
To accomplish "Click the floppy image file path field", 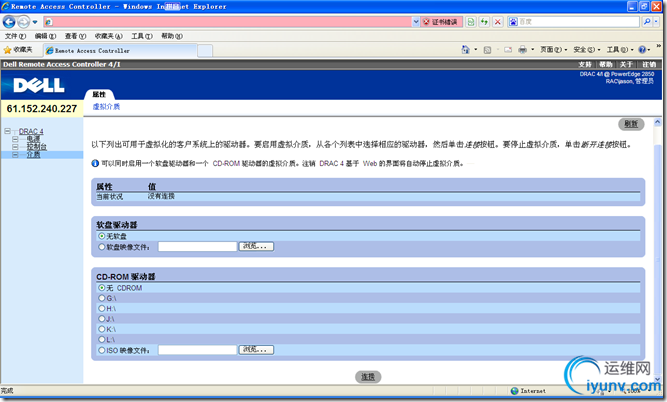I will point(197,246).
